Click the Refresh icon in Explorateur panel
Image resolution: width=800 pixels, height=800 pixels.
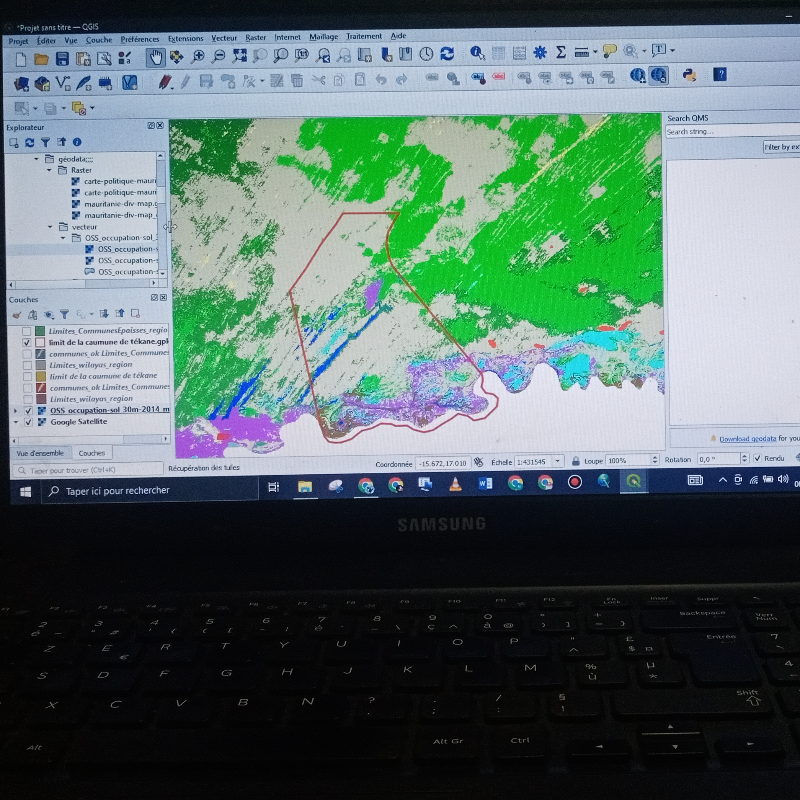[30, 142]
